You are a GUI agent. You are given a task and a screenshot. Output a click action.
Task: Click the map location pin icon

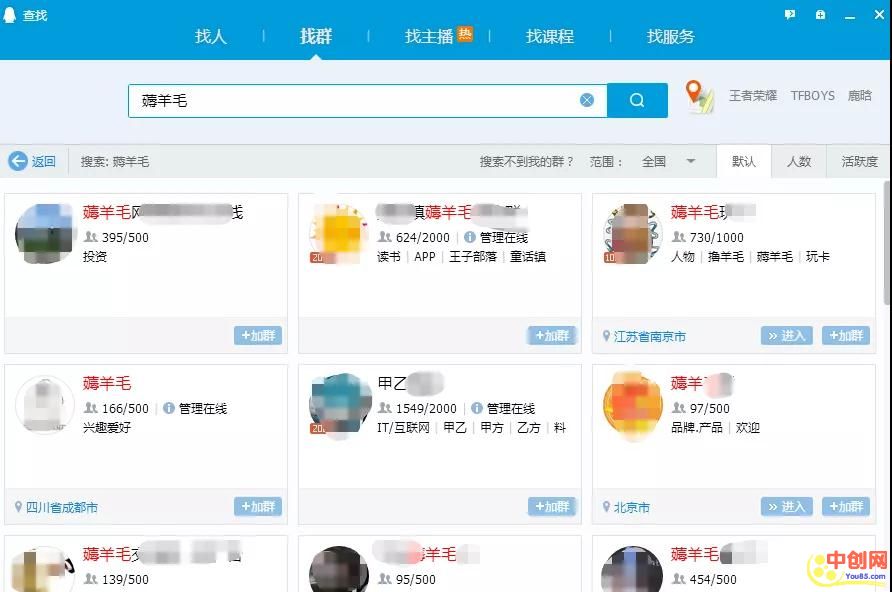[699, 97]
